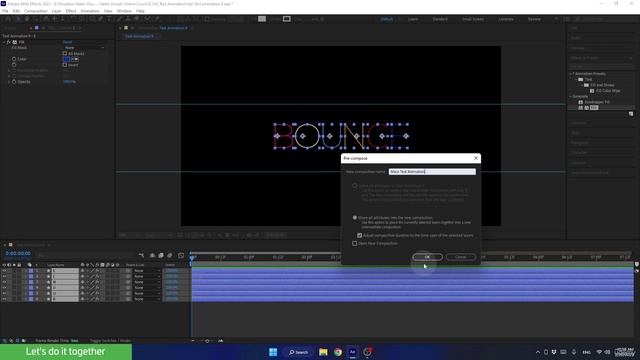640x360 pixels.
Task: Open layer 1 Parent dropdown
Action: tap(147, 271)
